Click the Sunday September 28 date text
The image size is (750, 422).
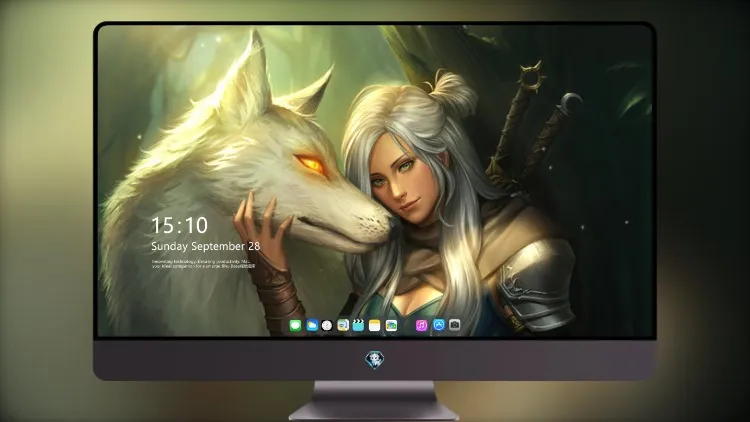[x=206, y=246]
